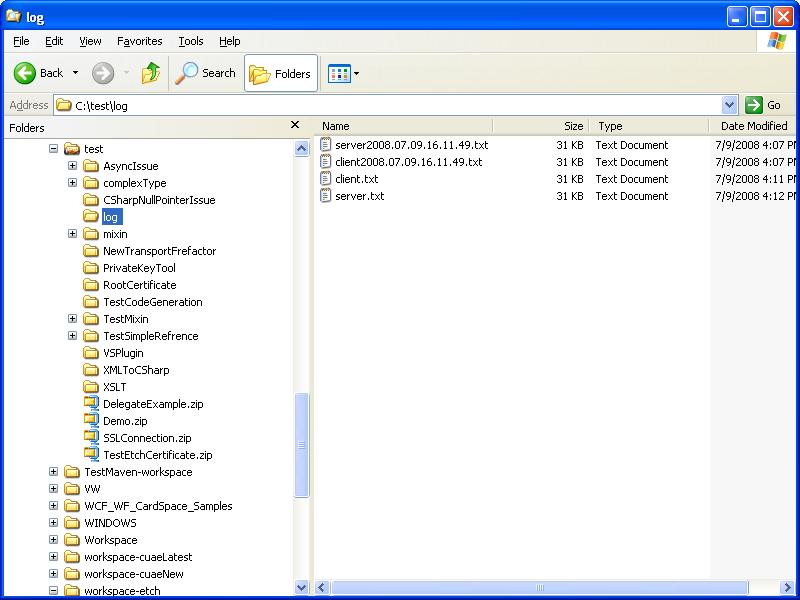Click the Up folder icon
The image size is (800, 600).
[x=151, y=73]
